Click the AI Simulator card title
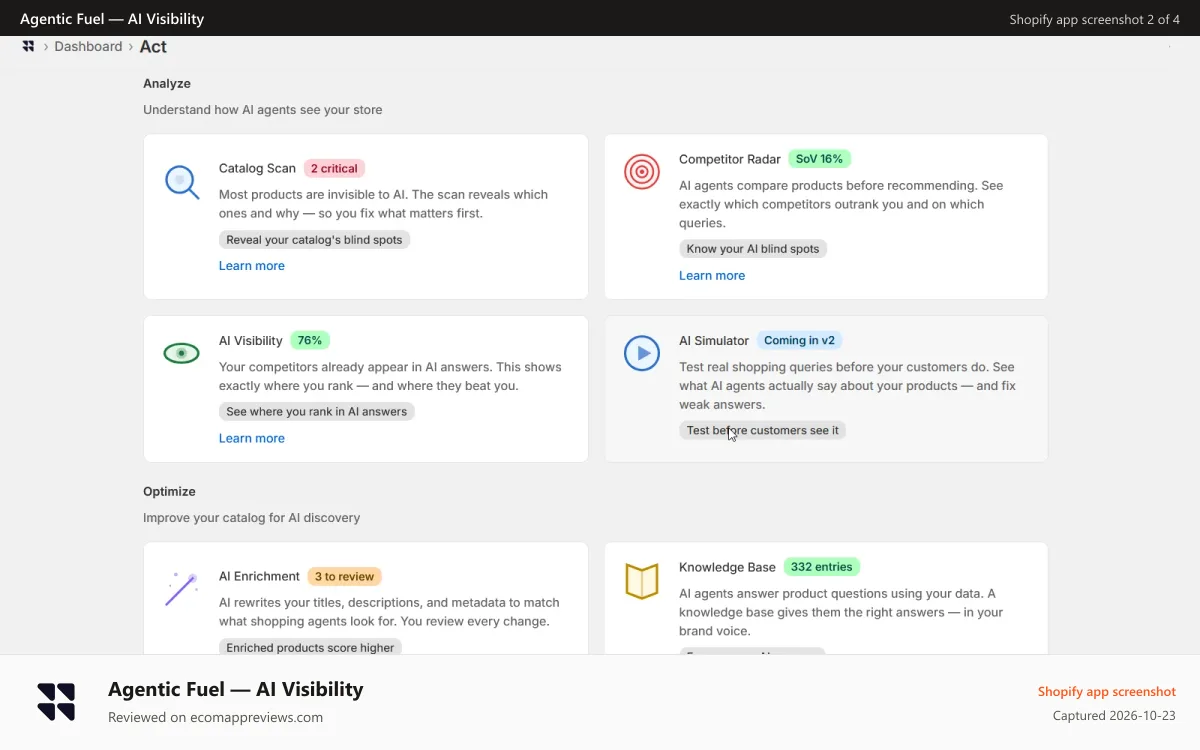This screenshot has width=1200, height=750. pos(714,341)
